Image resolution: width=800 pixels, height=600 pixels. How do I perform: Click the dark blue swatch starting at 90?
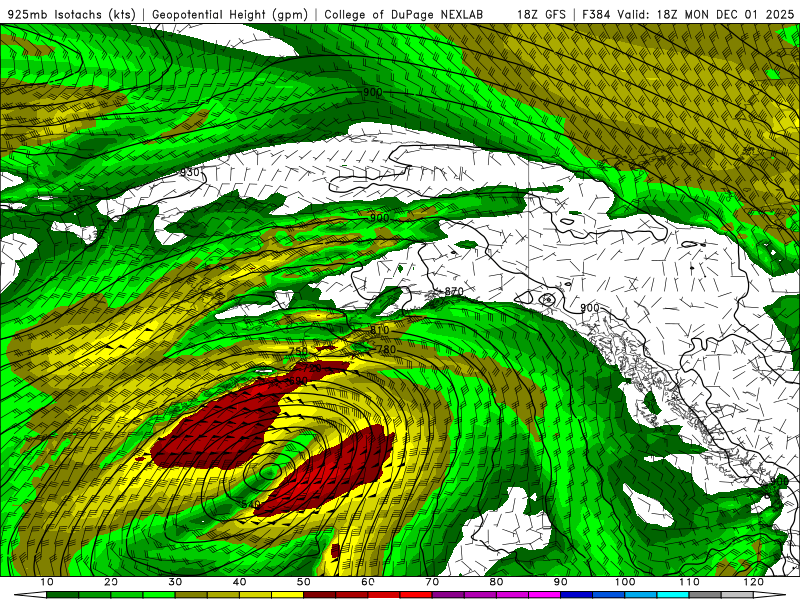577,595
